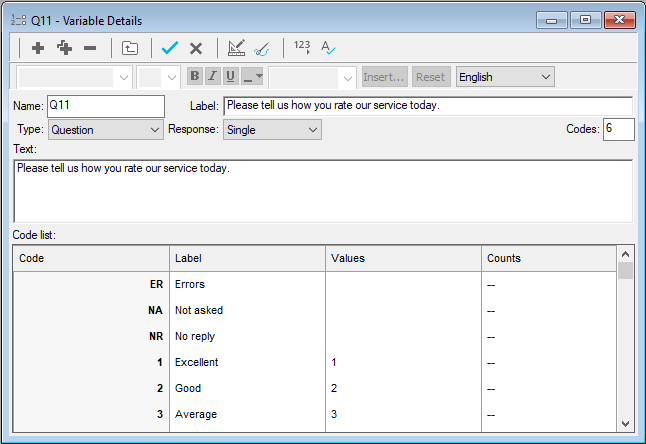Open the Type dropdown showing Question
646x444 pixels.
tap(105, 130)
